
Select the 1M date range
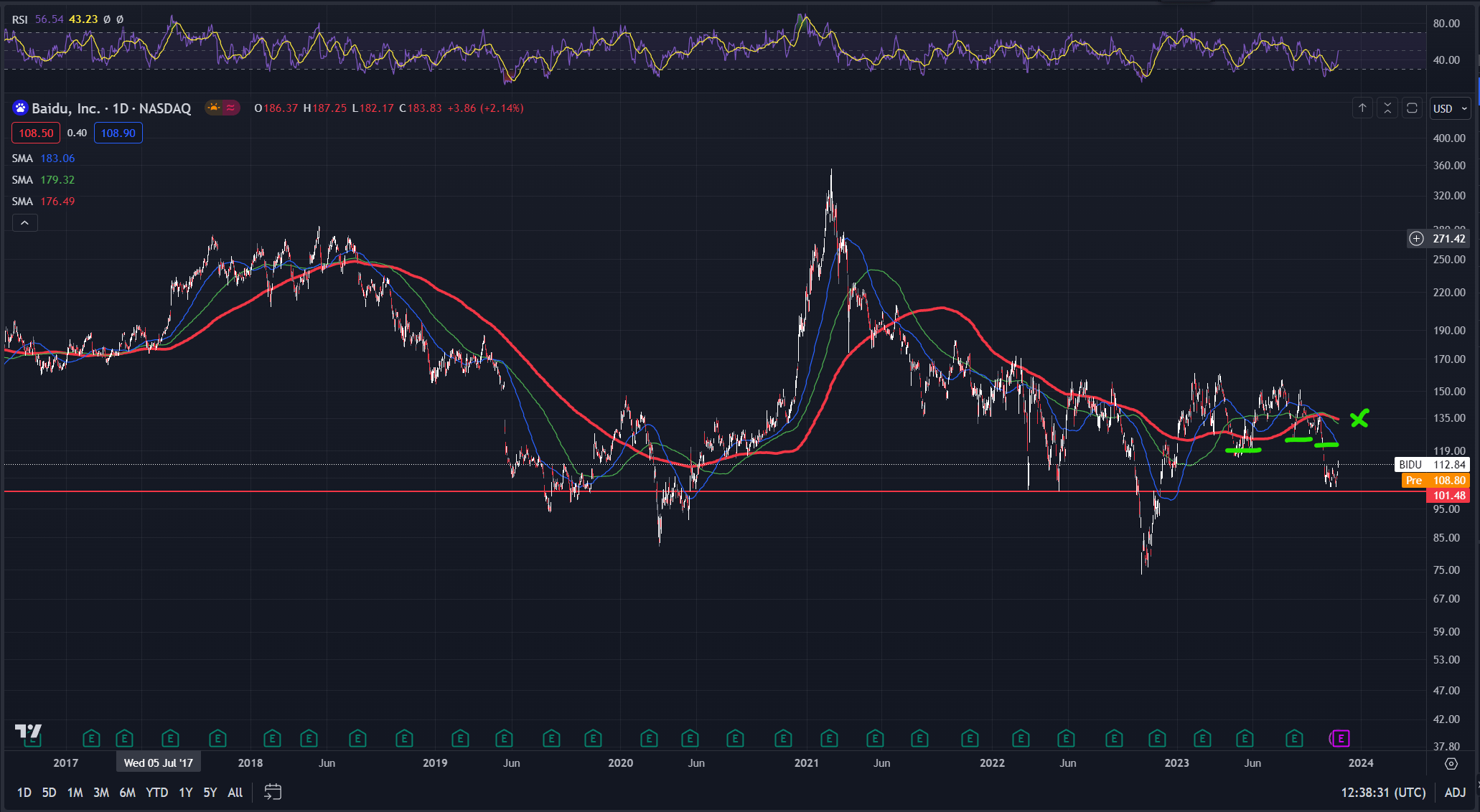[75, 793]
